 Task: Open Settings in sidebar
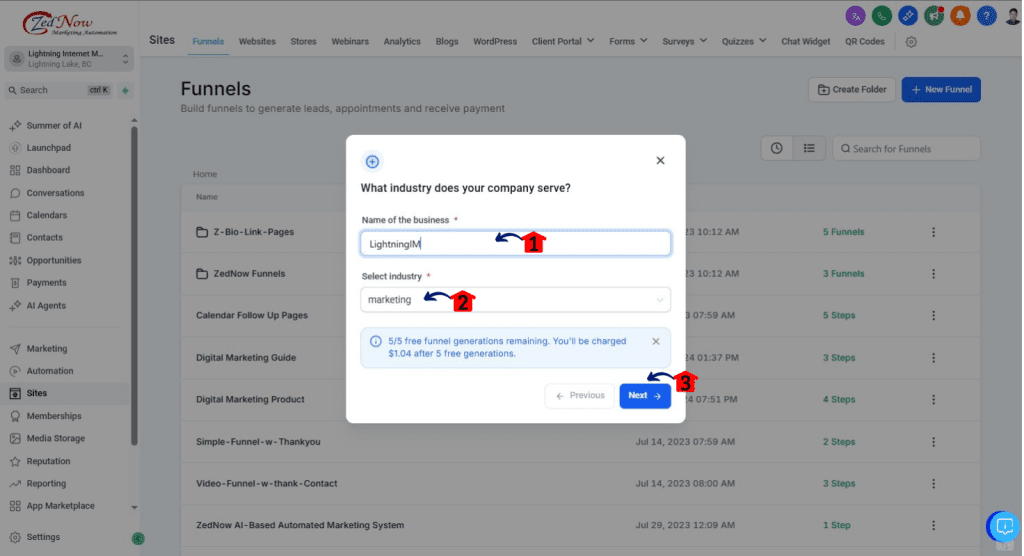point(43,537)
